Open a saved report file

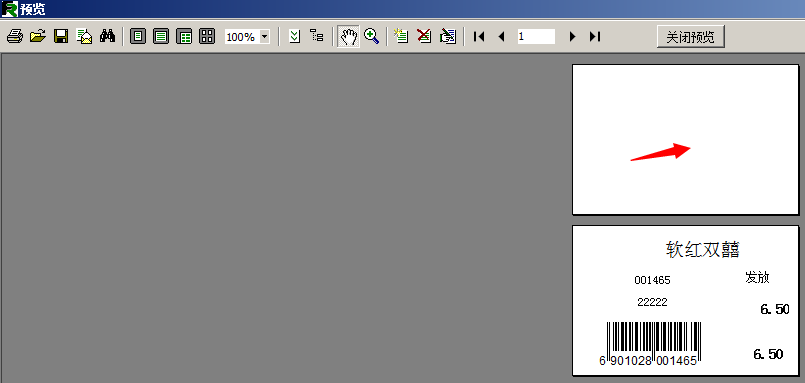click(37, 36)
